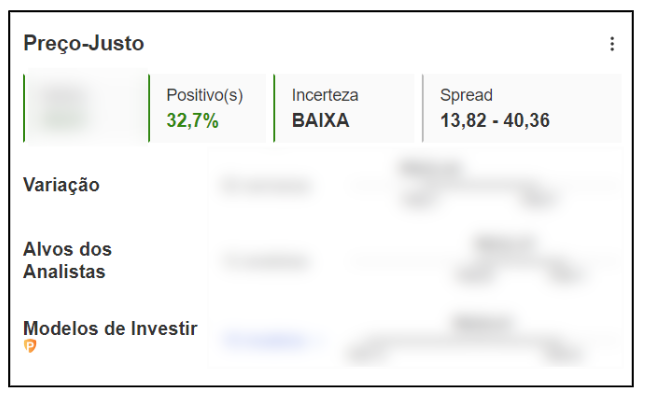Select the Spread card
Screen dimensions: 652x396
(x=522, y=108)
